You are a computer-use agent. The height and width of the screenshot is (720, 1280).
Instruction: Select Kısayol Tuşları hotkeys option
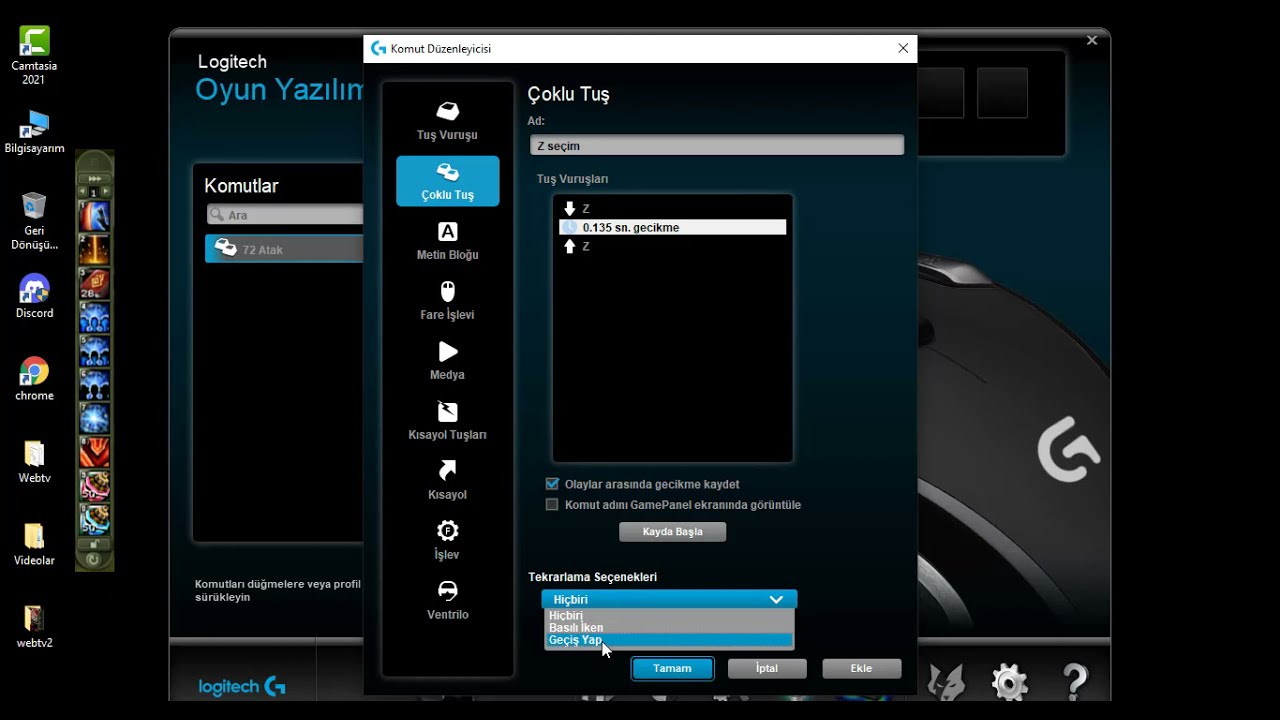(447, 421)
